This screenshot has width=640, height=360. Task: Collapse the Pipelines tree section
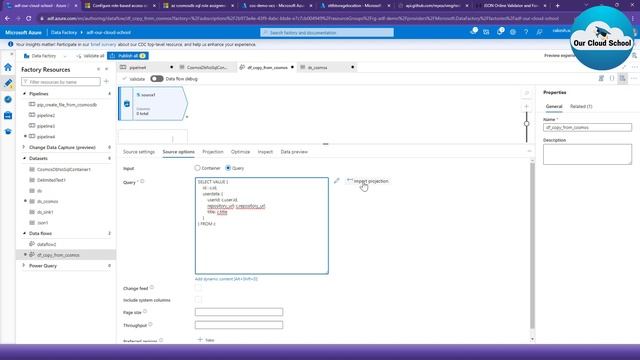24,94
